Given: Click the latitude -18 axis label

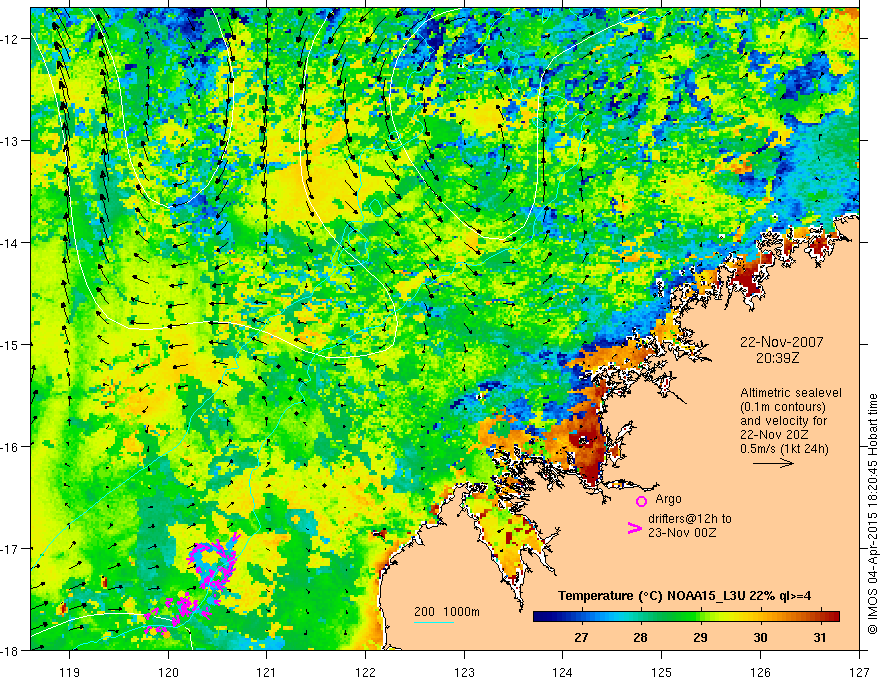Looking at the screenshot, I should 10,650.
